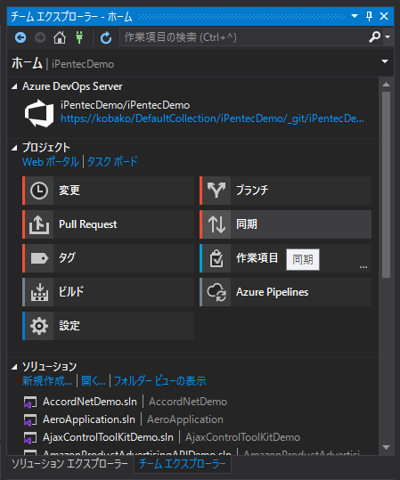Click the 開く... link
The width and height of the screenshot is (400, 480).
[93, 381]
